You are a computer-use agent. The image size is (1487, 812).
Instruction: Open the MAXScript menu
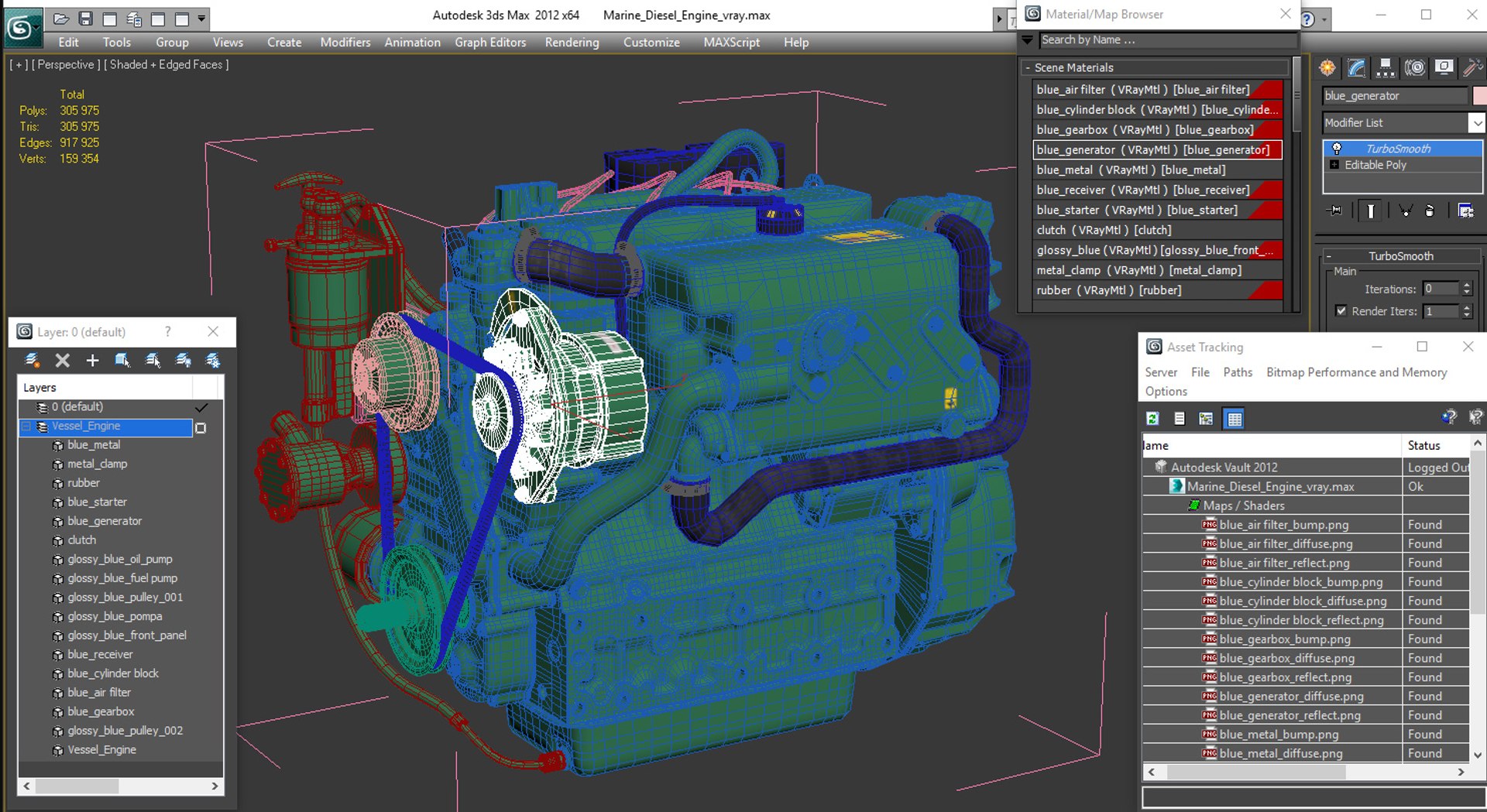(732, 43)
